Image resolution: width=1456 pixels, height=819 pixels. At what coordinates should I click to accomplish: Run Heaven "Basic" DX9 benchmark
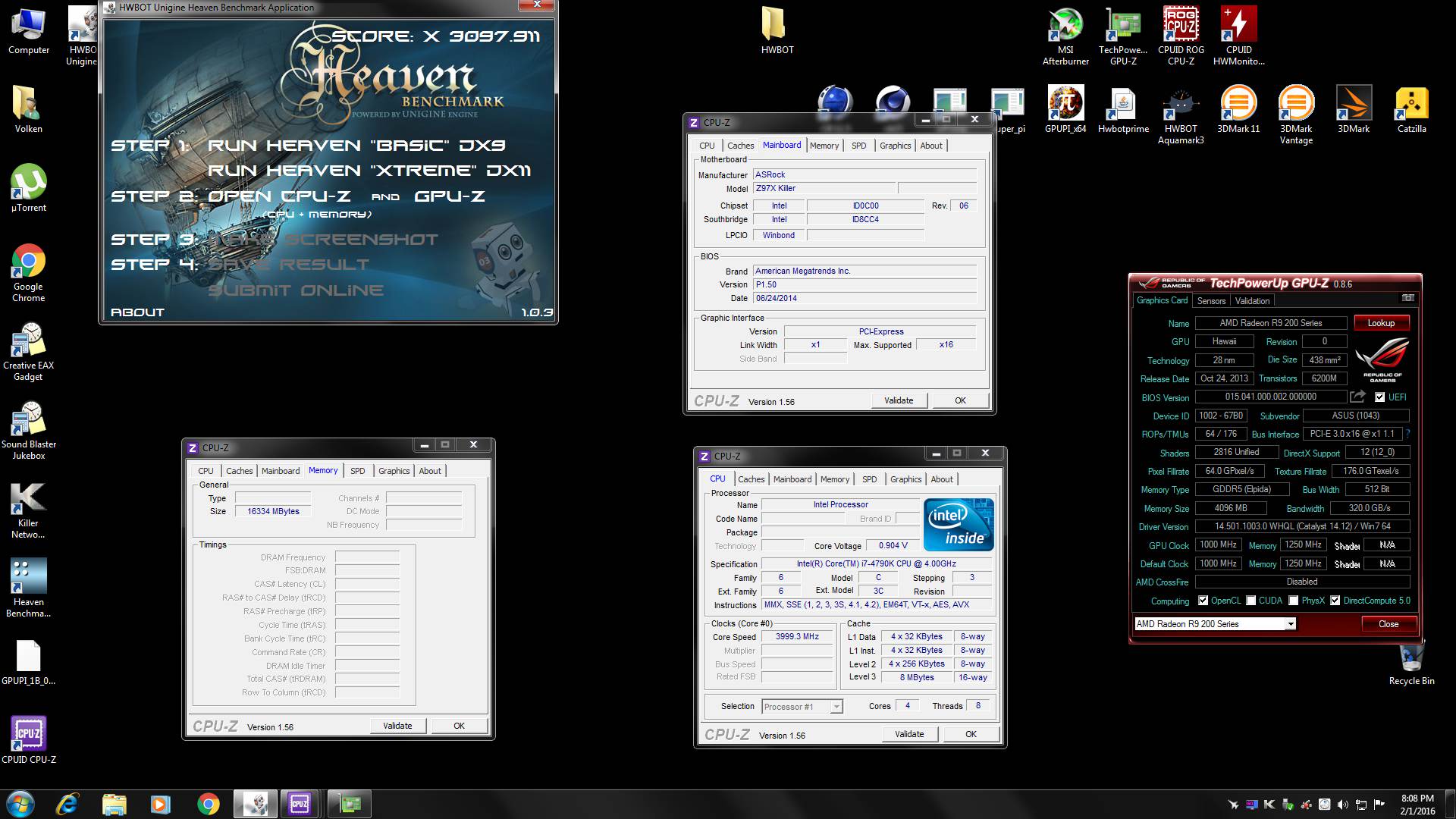pos(356,146)
